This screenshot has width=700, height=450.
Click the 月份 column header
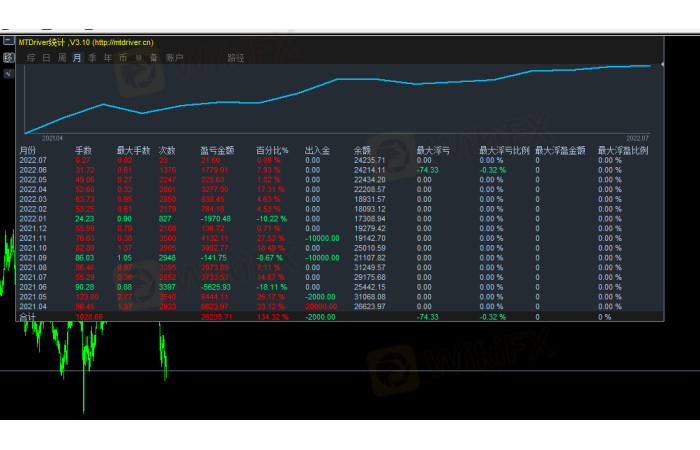tap(27, 150)
